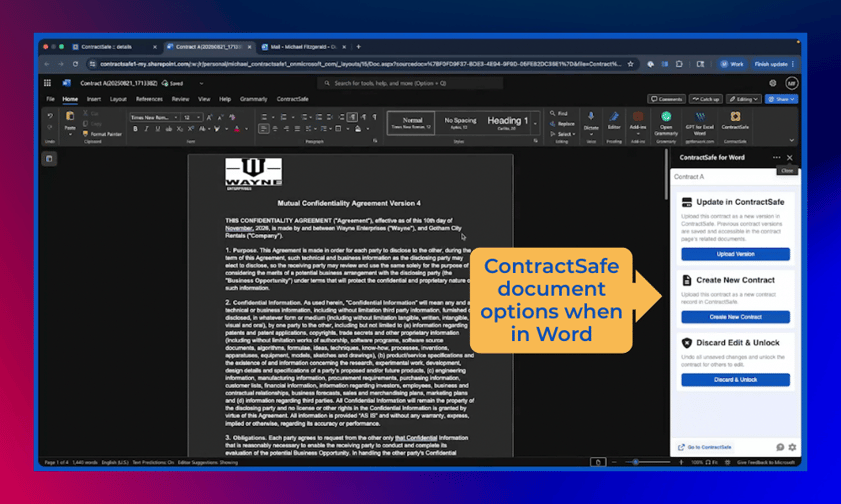The width and height of the screenshot is (841, 504).
Task: Toggle align left paragraph button
Action: click(x=263, y=129)
